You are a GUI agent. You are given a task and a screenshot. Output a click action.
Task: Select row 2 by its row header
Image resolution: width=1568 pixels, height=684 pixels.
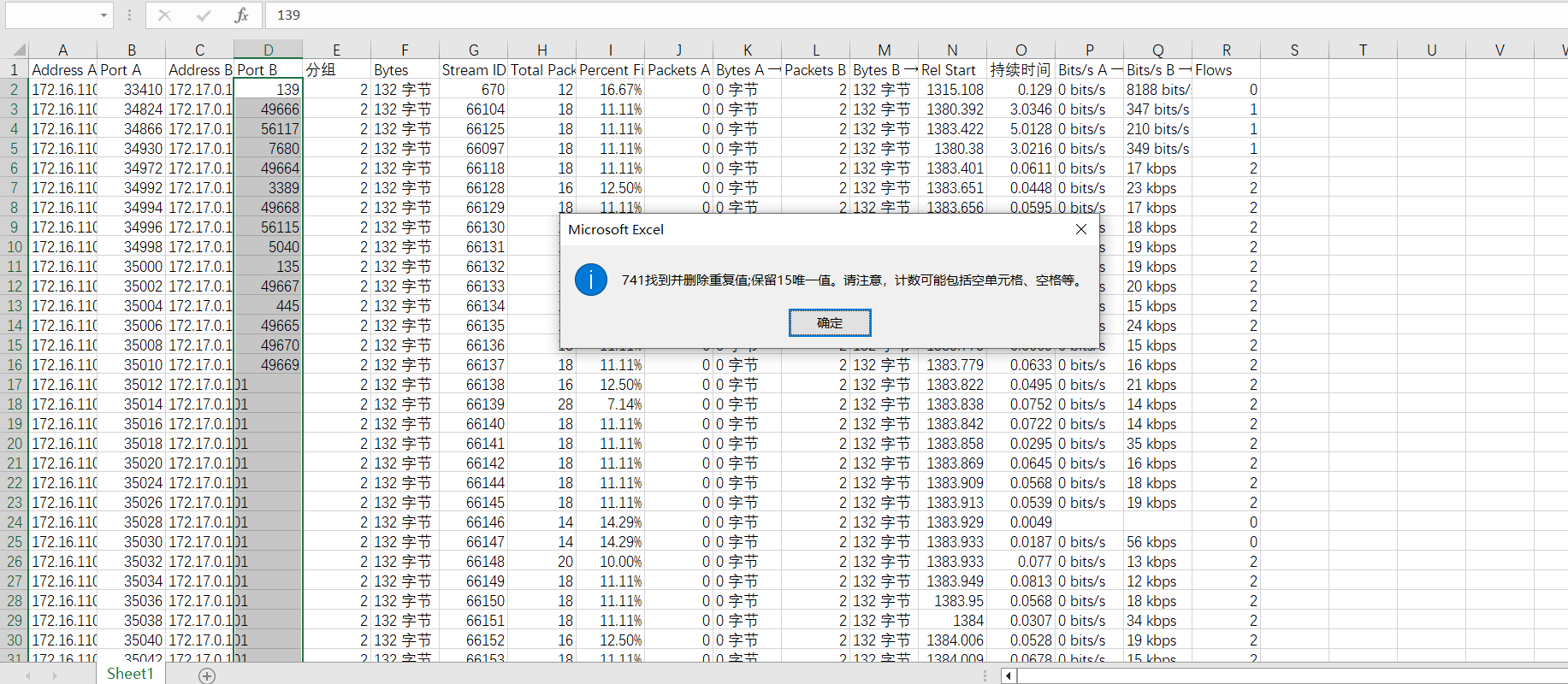coord(15,90)
